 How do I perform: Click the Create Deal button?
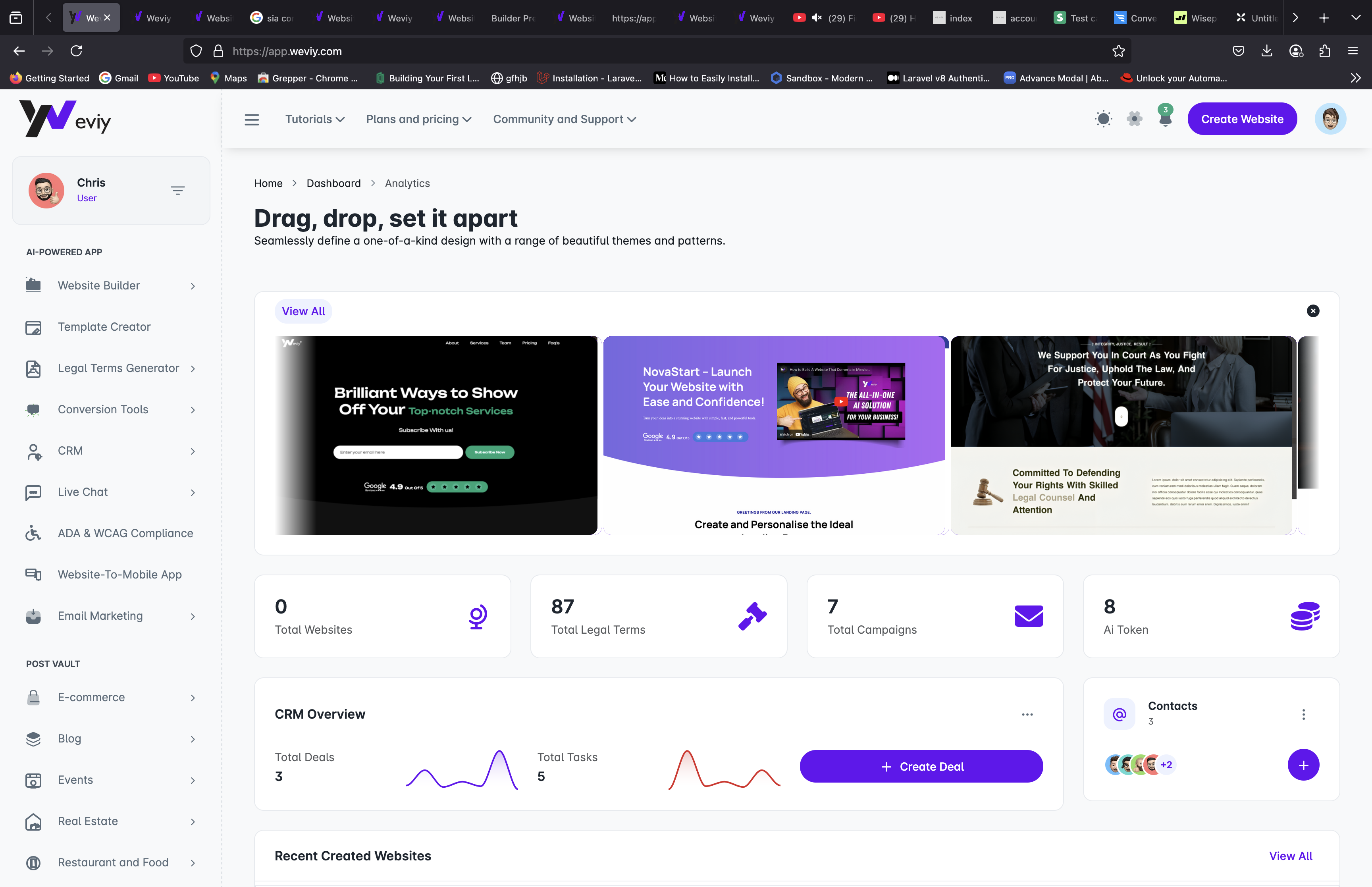[x=921, y=767]
